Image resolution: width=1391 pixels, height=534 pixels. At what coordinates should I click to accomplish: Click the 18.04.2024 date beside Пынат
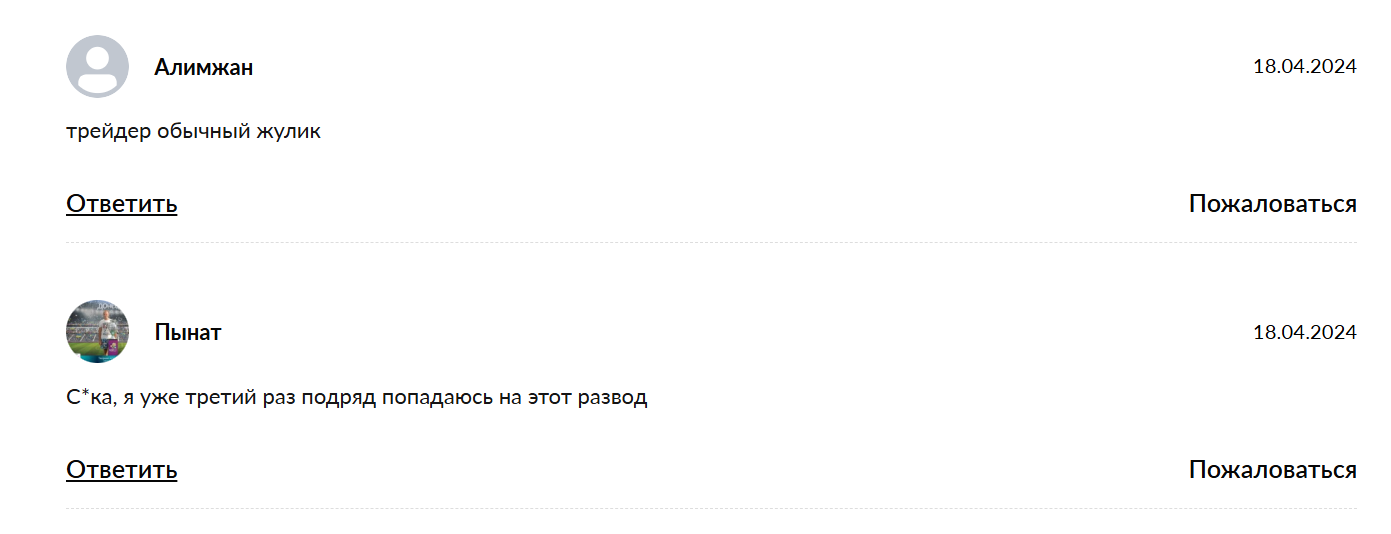pos(1304,332)
